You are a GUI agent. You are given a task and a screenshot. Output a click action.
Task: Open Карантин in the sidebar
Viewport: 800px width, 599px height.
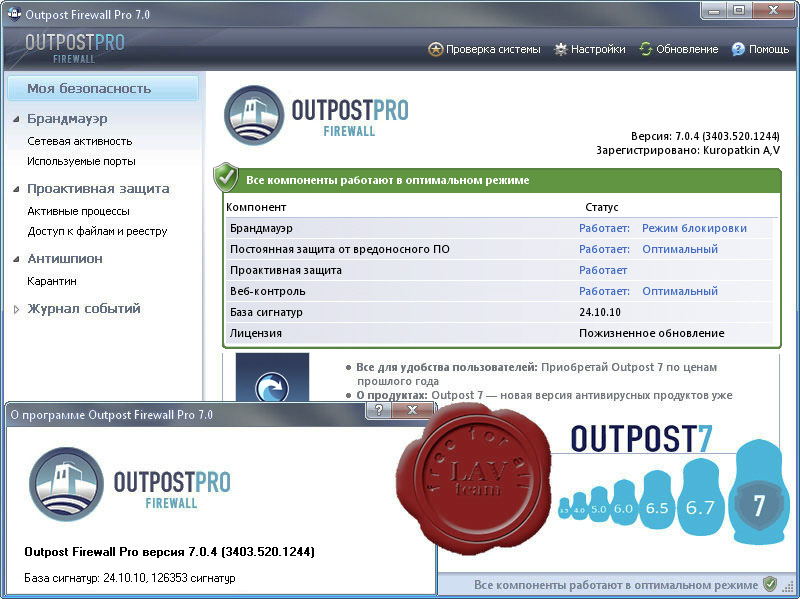[52, 281]
